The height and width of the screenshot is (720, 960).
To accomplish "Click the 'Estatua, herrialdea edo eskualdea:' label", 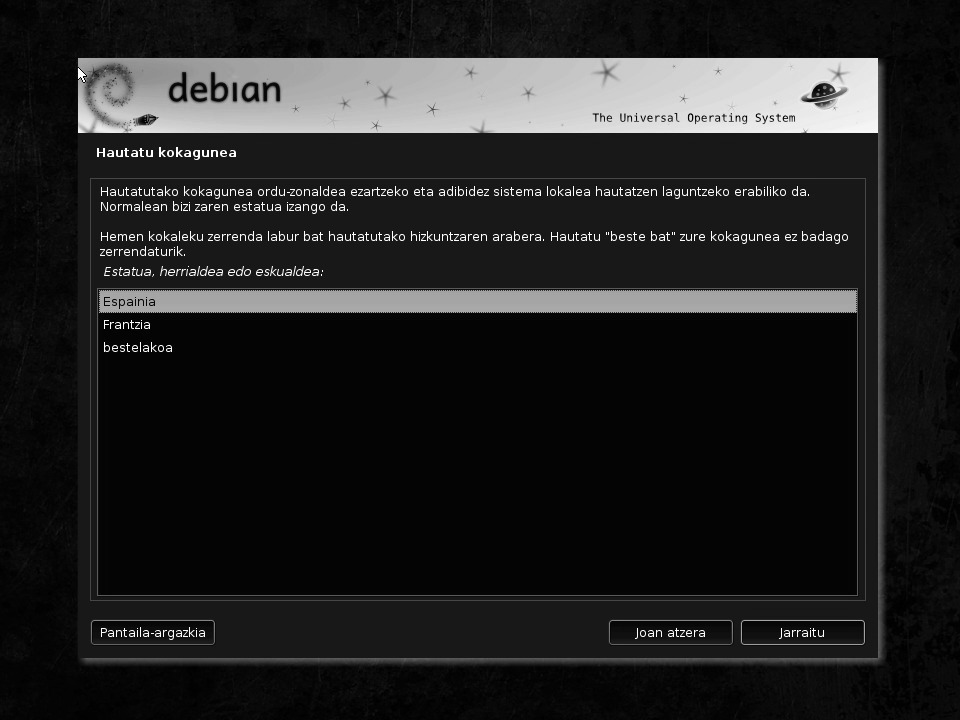I will (213, 272).
